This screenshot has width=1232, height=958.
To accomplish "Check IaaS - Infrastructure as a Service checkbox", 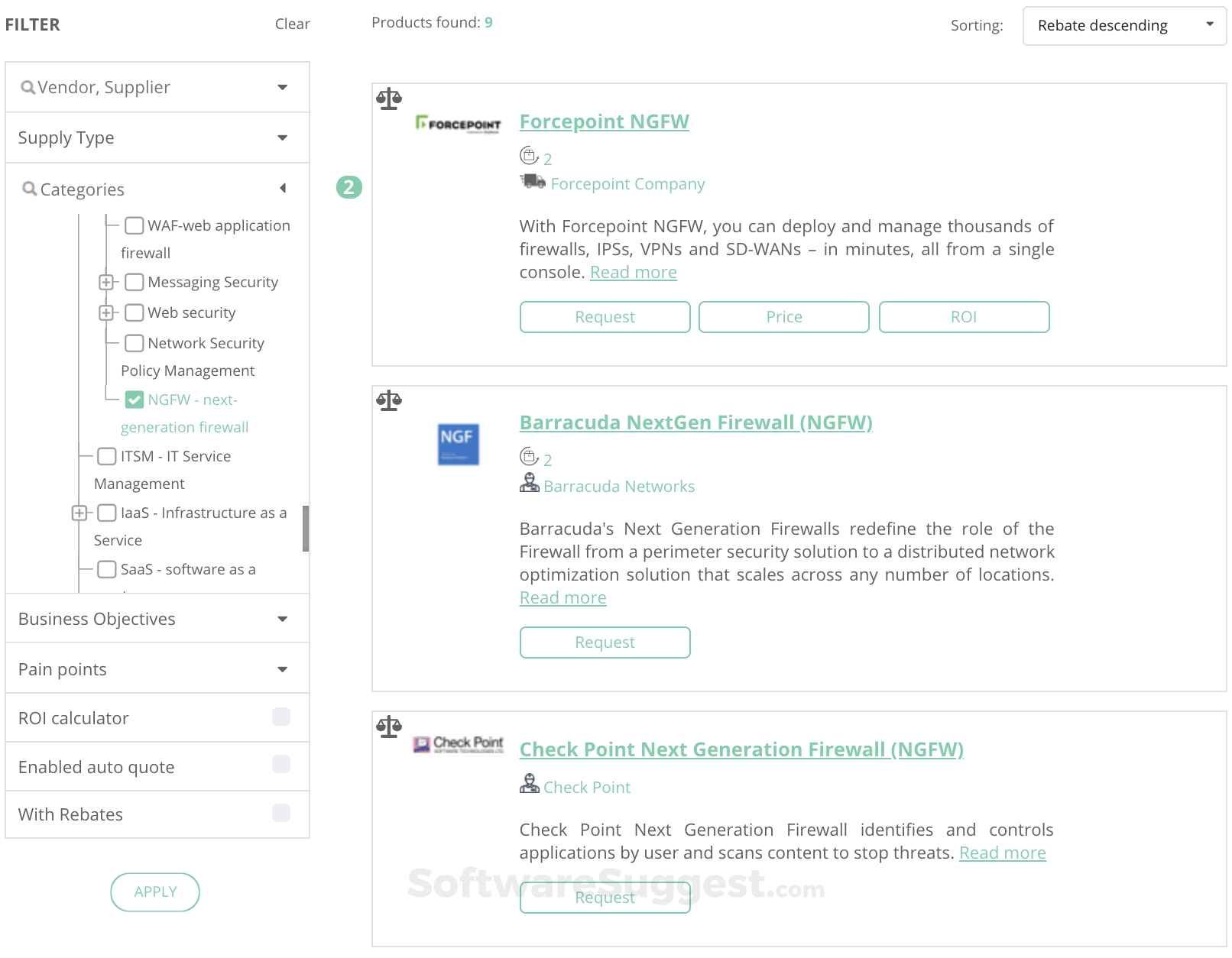I will [107, 513].
